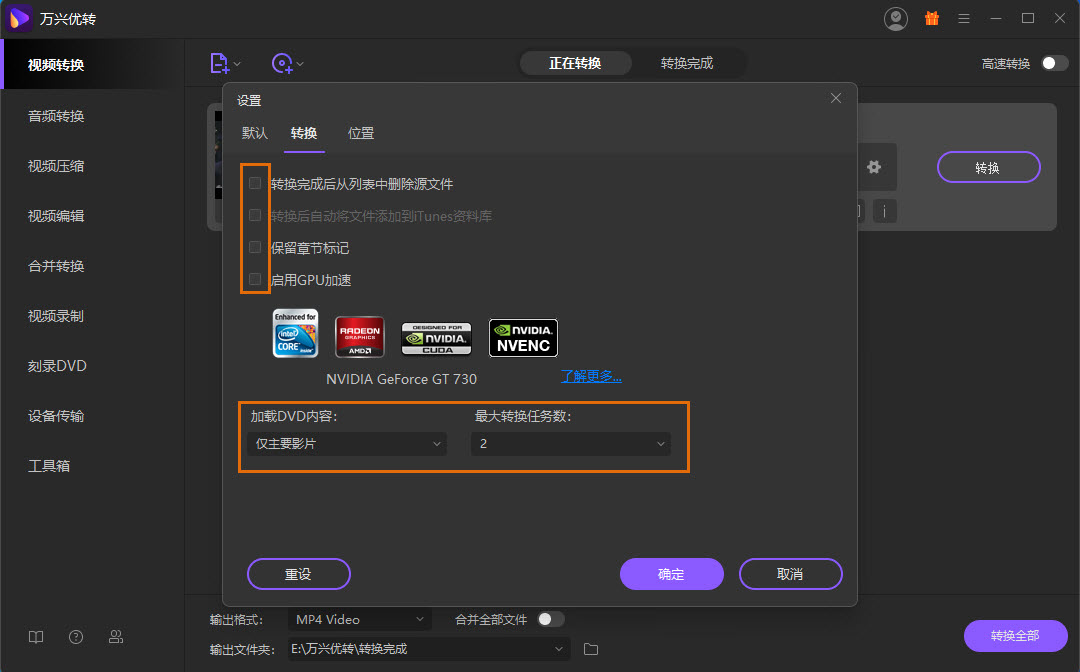Click the help question mark icon
This screenshot has width=1080, height=672.
coord(75,636)
